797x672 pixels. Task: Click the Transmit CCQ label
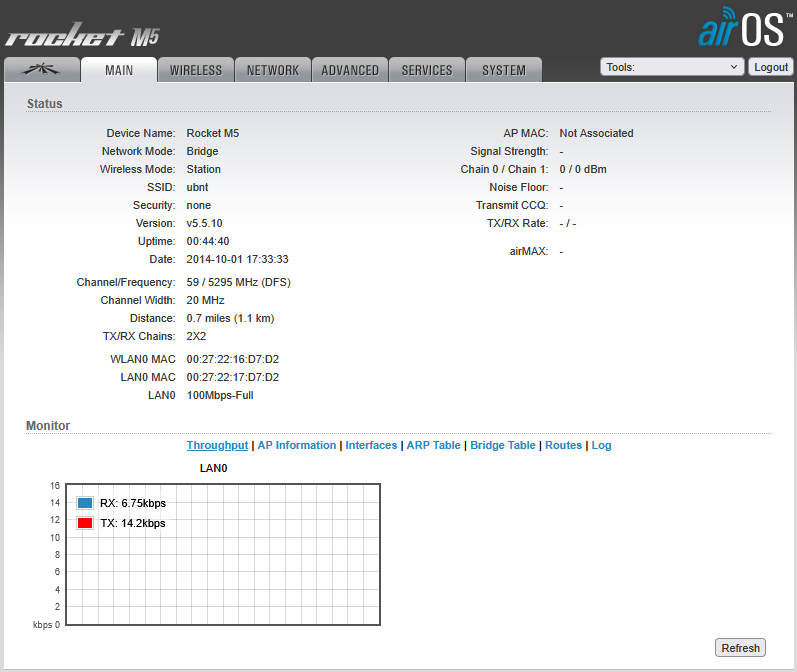[512, 205]
